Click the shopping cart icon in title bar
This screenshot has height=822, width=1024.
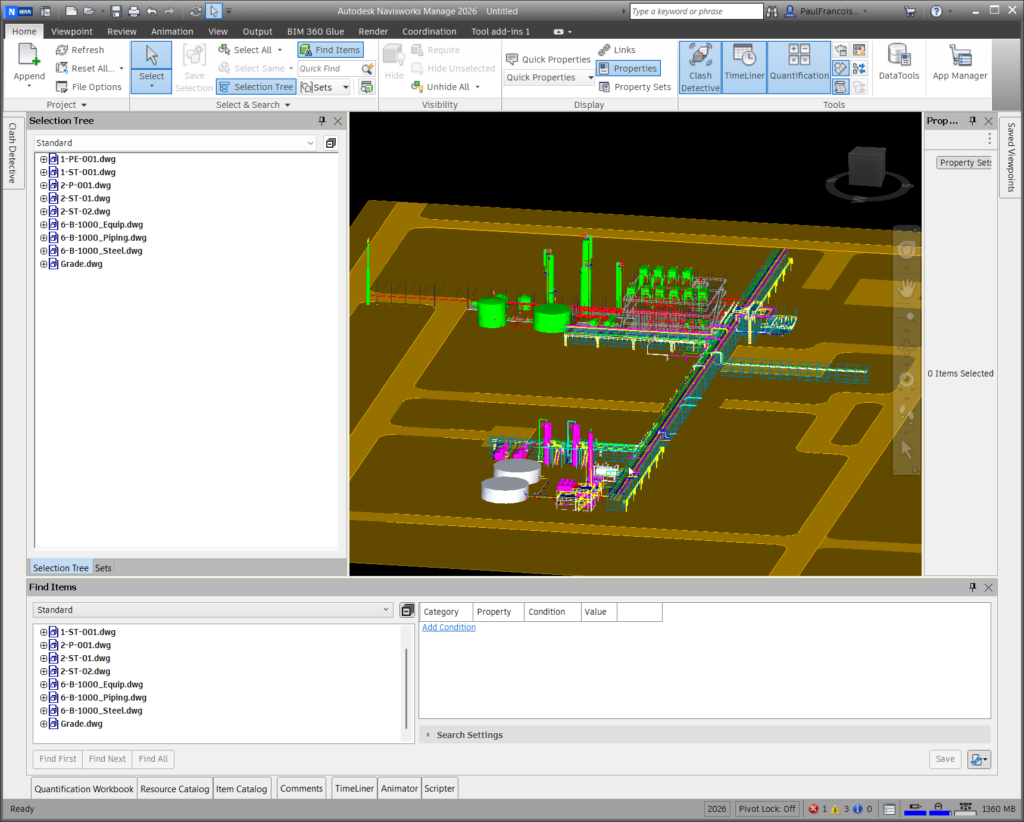[x=910, y=11]
